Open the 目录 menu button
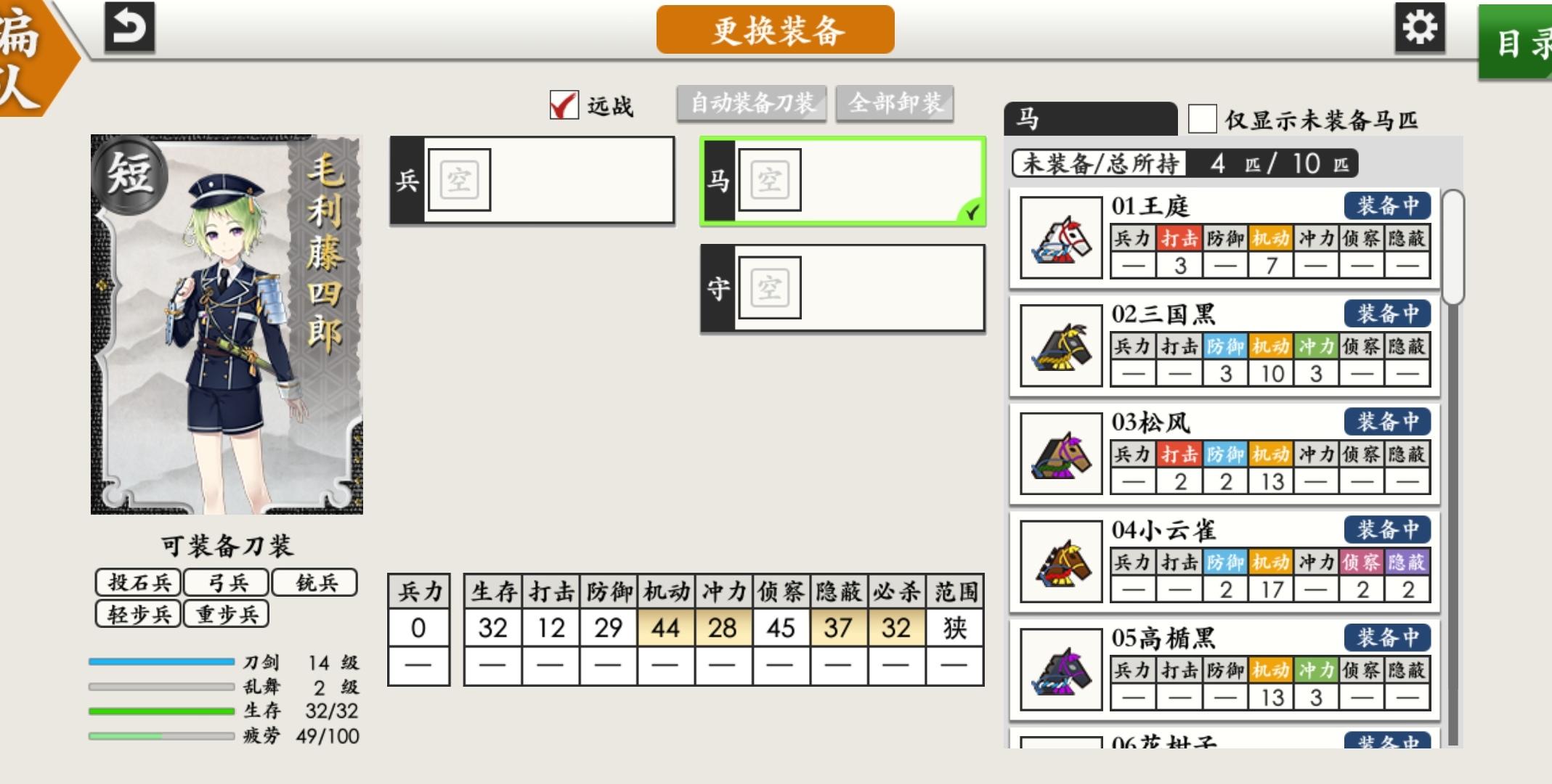This screenshot has width=1552, height=784. pos(1518,42)
